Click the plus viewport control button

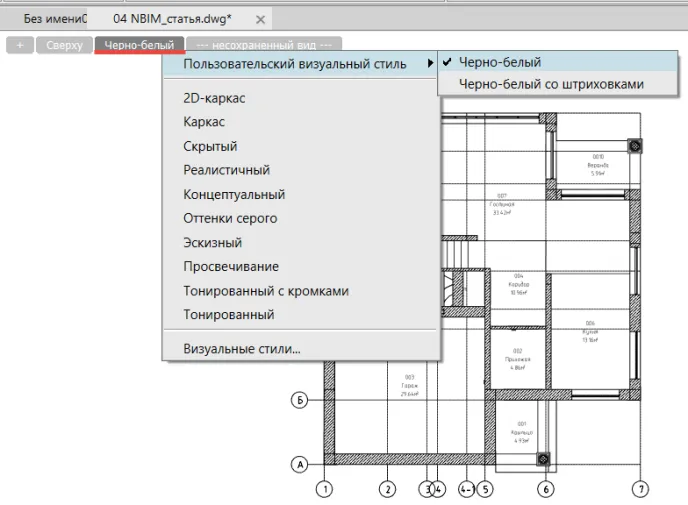pos(19,45)
